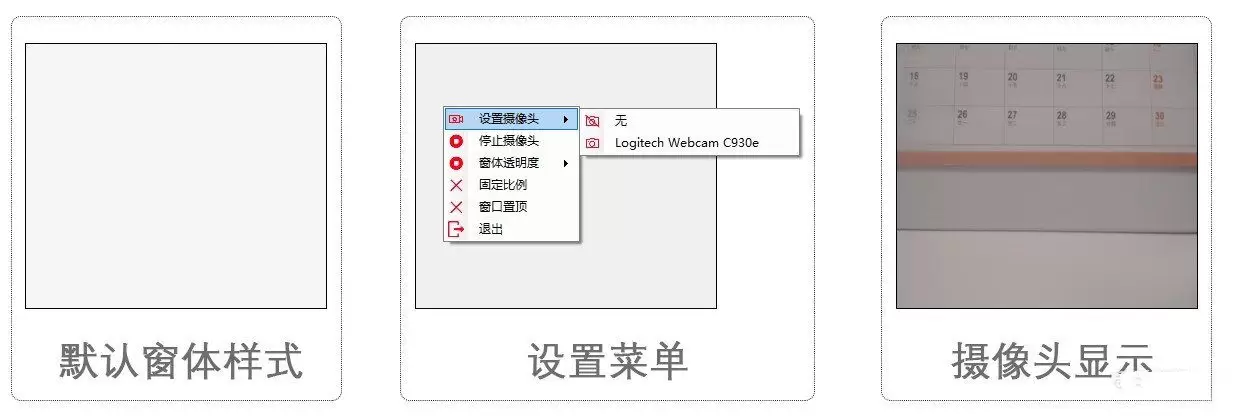Click the crossed-out camera icon beside 无

[x=593, y=121]
